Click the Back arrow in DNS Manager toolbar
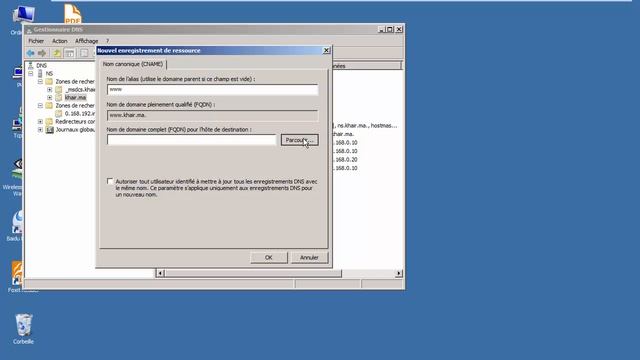Viewport: 640px width, 360px height. (x=31, y=53)
